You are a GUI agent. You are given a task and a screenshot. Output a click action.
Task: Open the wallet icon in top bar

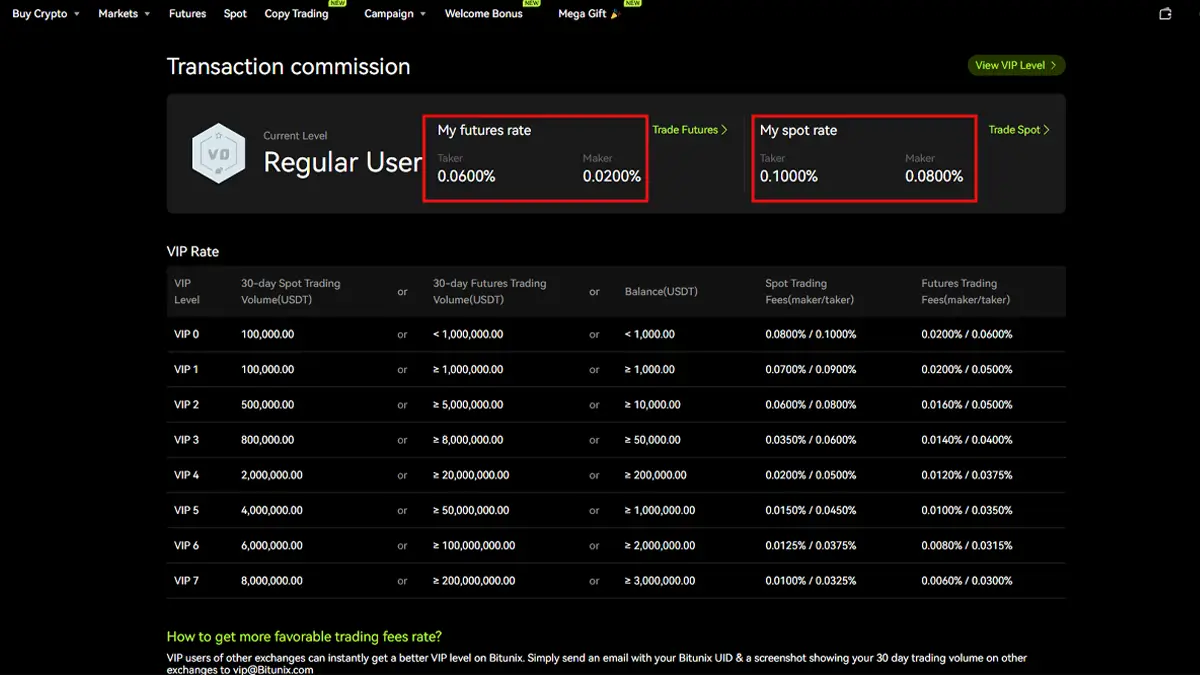[1165, 14]
